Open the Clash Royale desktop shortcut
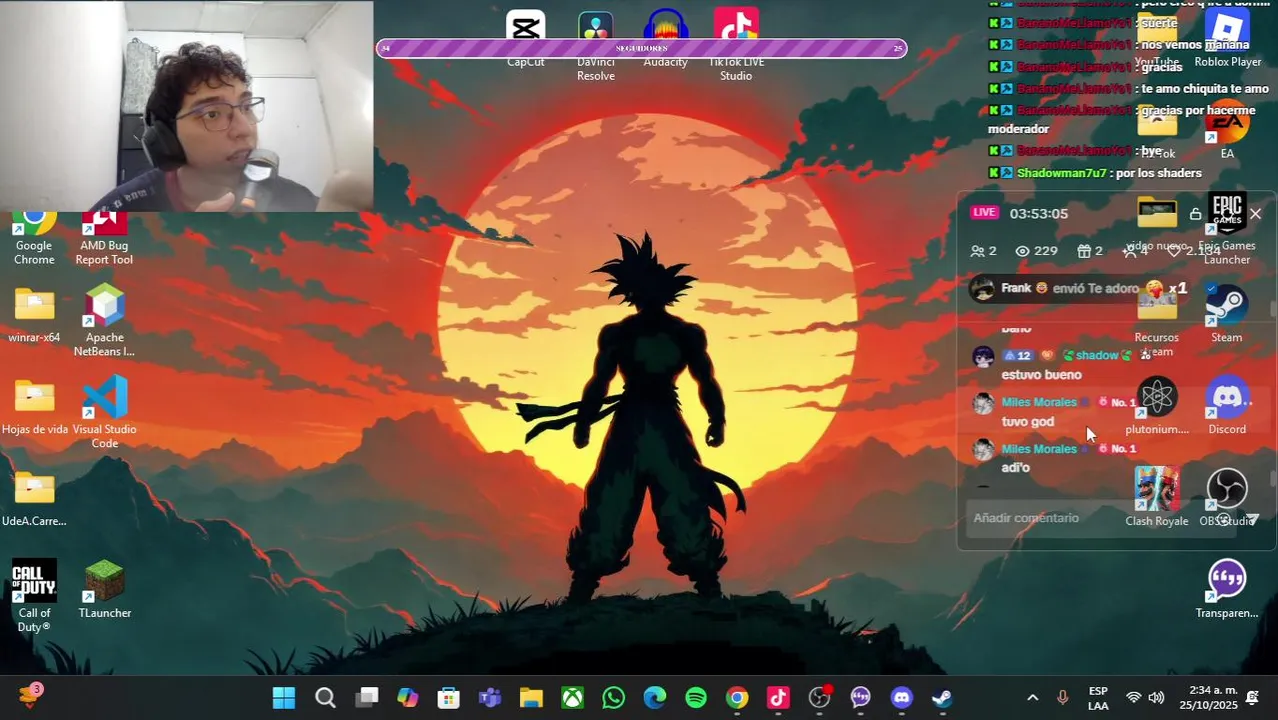 coord(1157,497)
